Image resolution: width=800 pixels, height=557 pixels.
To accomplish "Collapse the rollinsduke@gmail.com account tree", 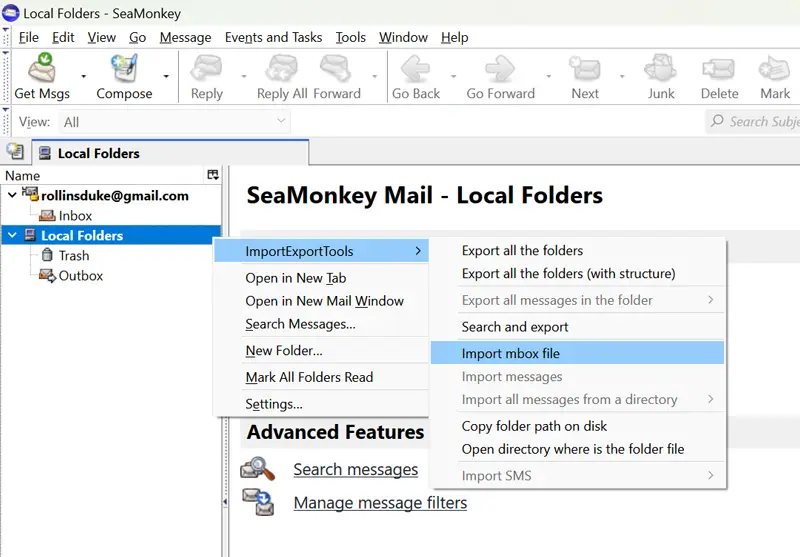I will click(12, 196).
